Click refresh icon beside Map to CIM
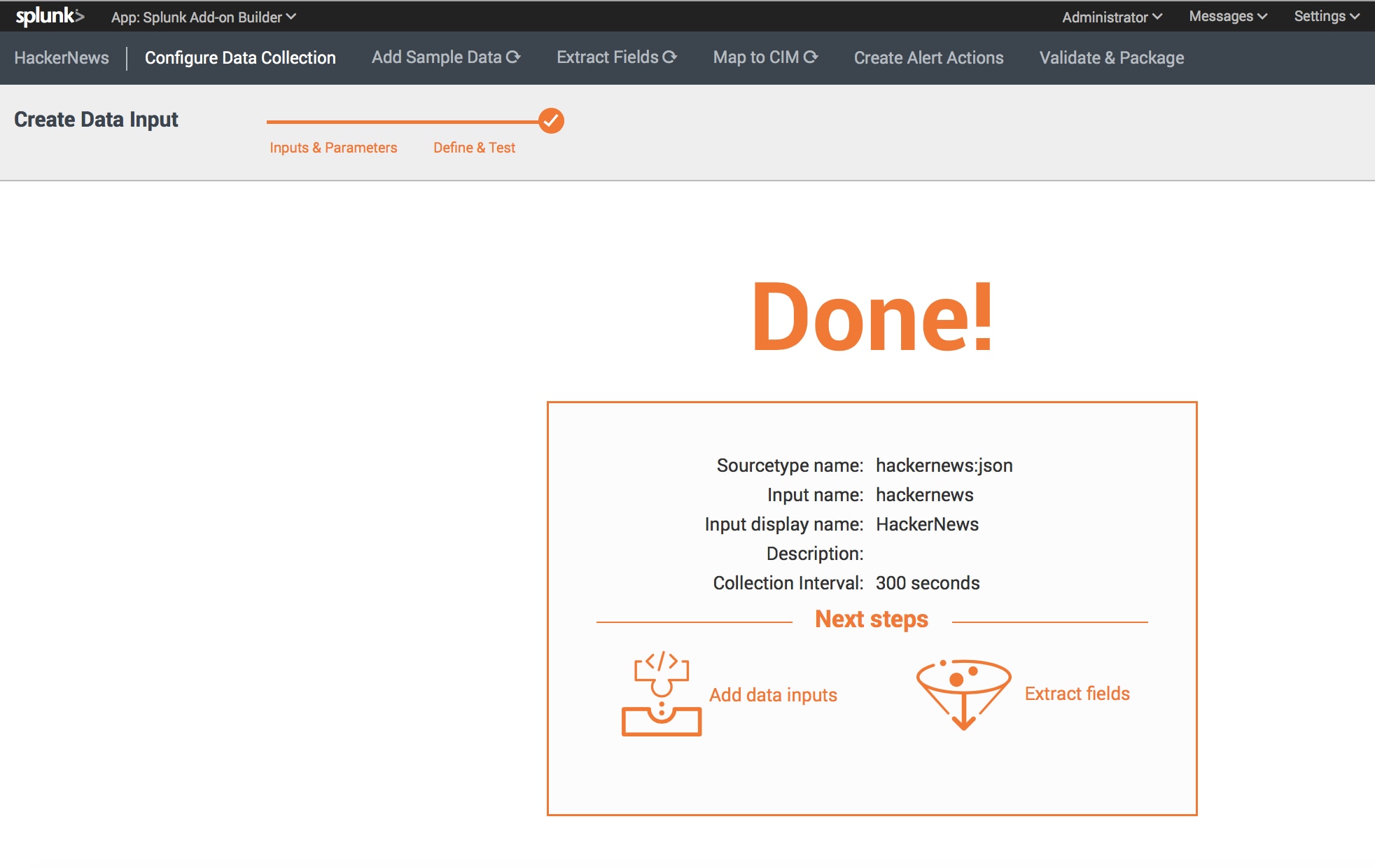 (x=810, y=57)
